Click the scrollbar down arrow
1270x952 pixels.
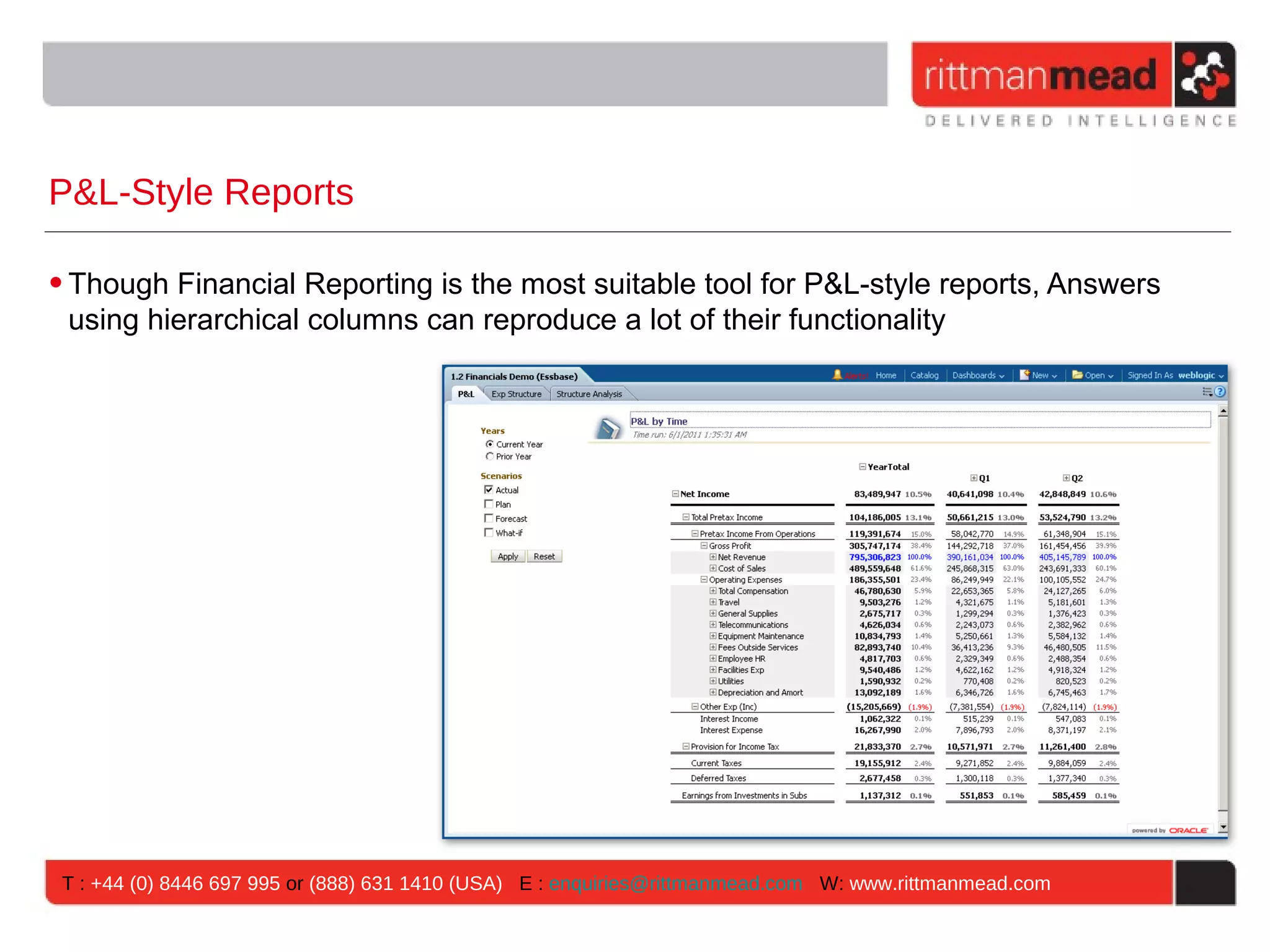[1223, 827]
